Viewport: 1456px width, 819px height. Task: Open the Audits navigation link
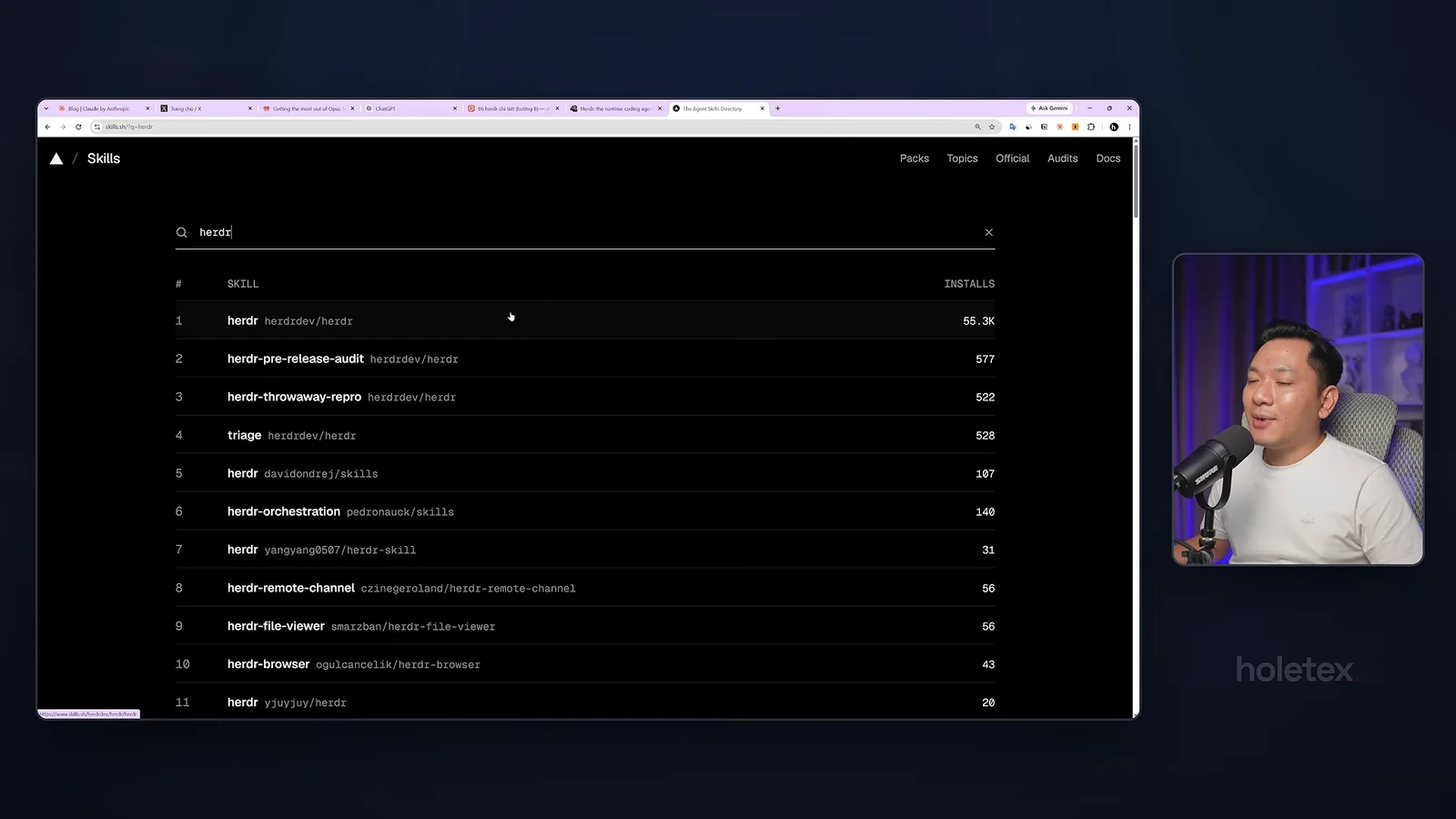pos(1062,158)
